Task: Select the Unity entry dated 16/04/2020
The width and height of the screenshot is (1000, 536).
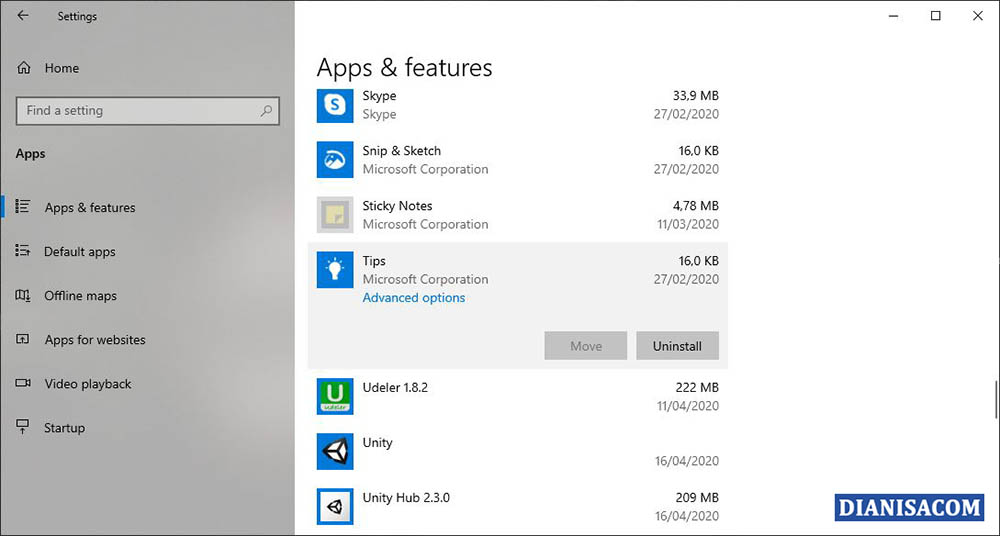Action: (518, 452)
